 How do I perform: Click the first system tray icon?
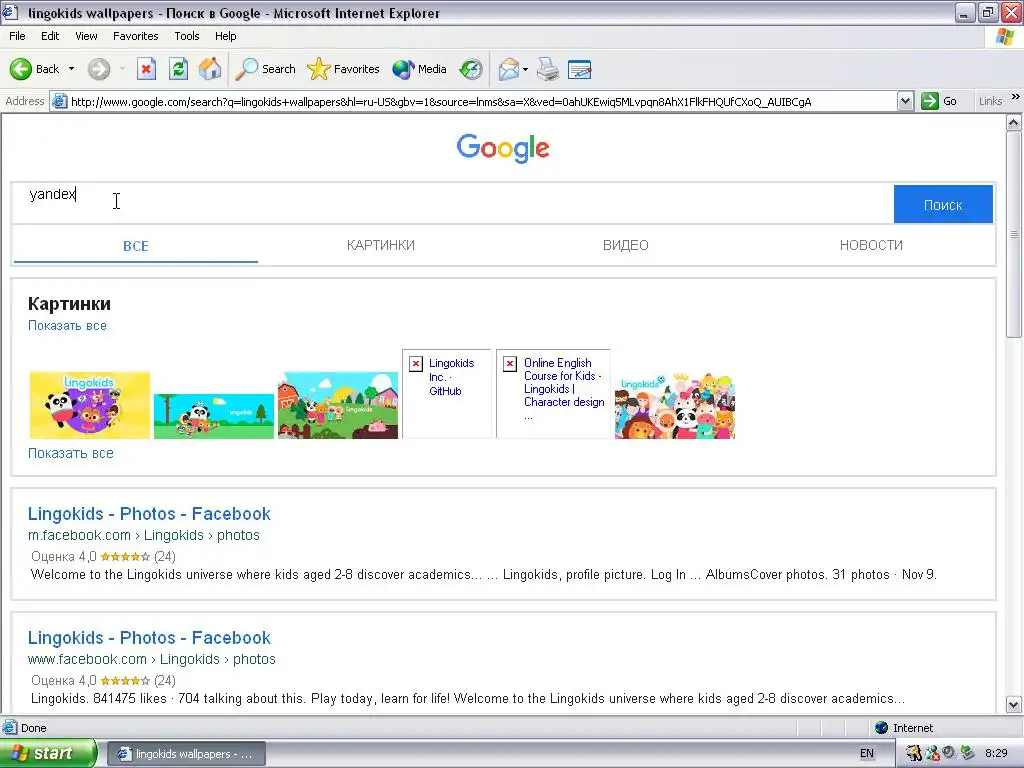click(912, 754)
